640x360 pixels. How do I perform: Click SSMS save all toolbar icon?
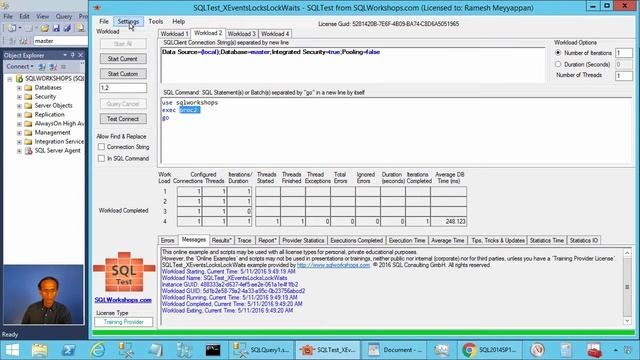67,28
